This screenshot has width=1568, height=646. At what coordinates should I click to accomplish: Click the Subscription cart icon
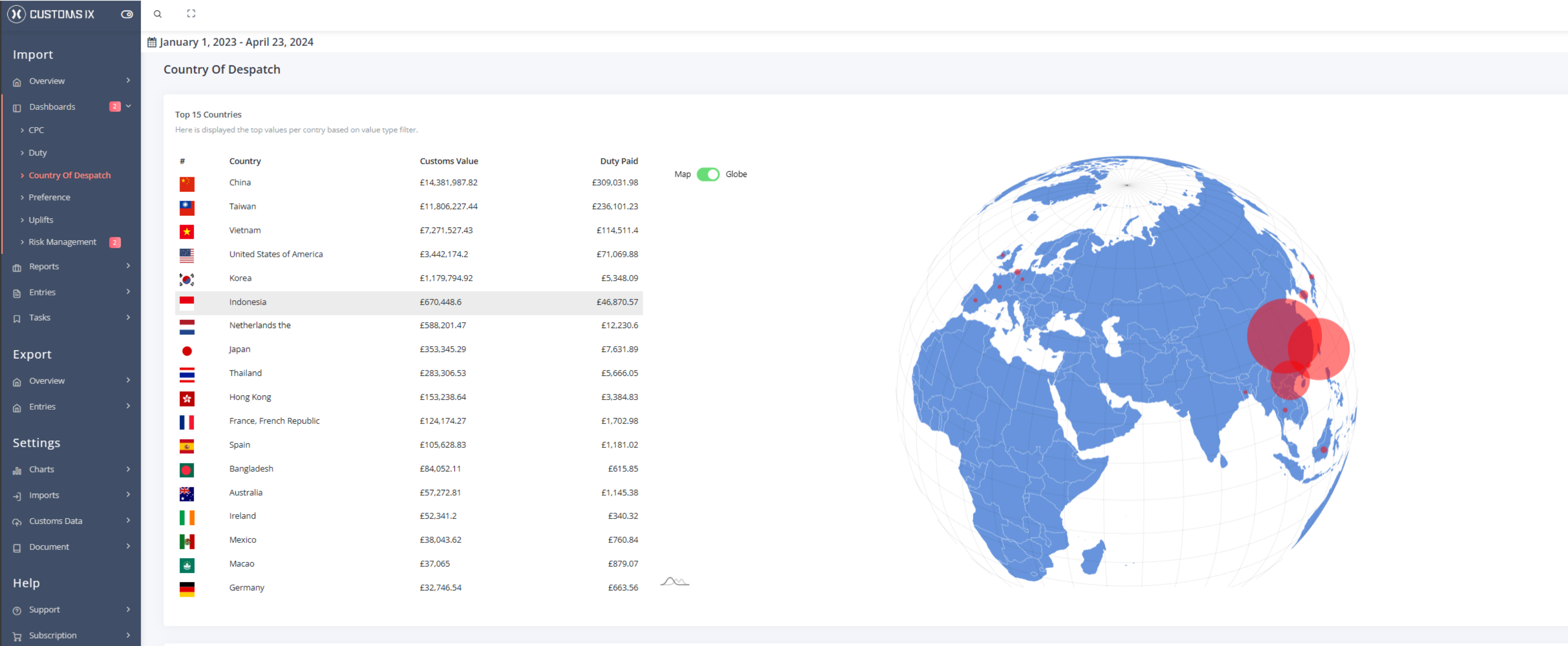17,636
